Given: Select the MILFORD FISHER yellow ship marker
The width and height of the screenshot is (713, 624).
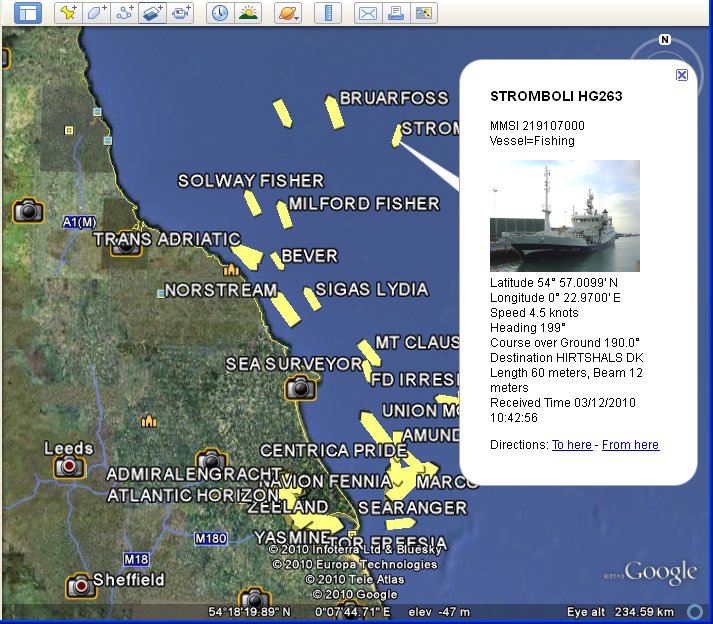Looking at the screenshot, I should (284, 214).
